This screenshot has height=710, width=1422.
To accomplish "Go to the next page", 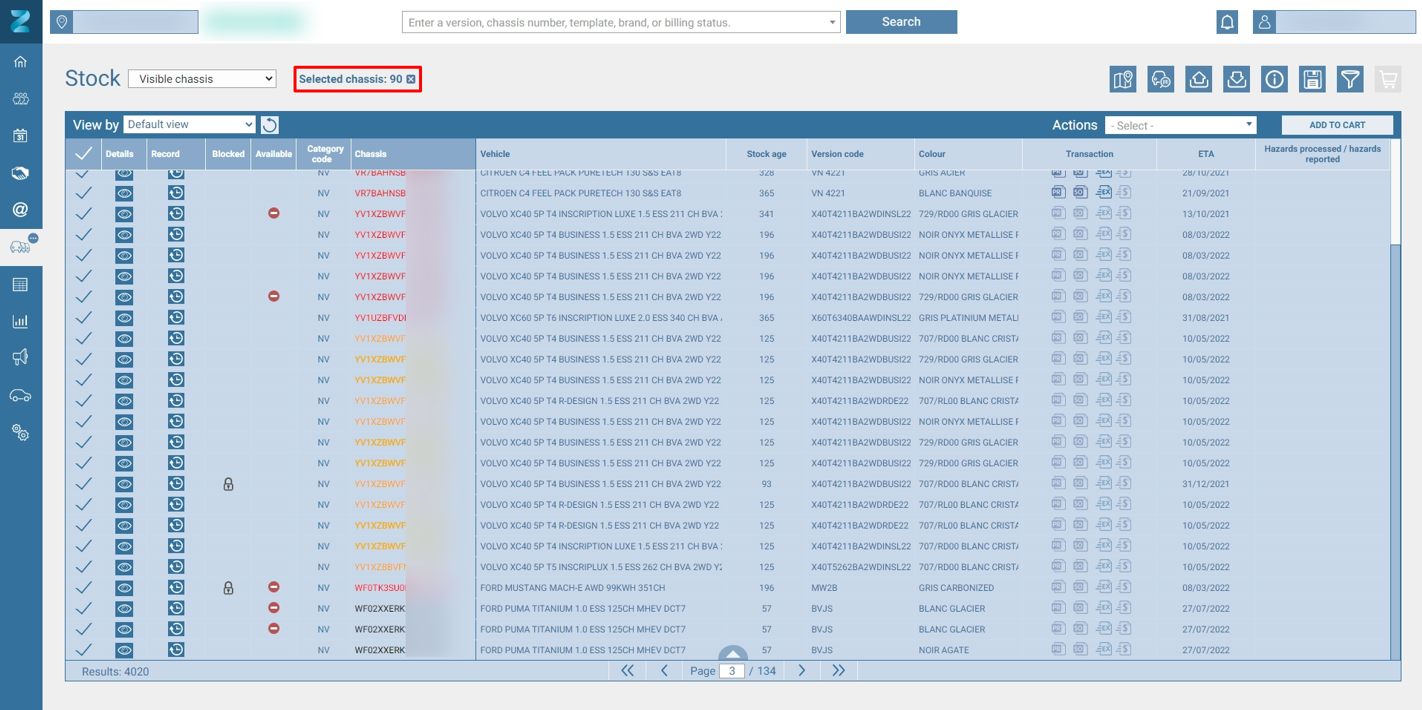I will tap(802, 671).
